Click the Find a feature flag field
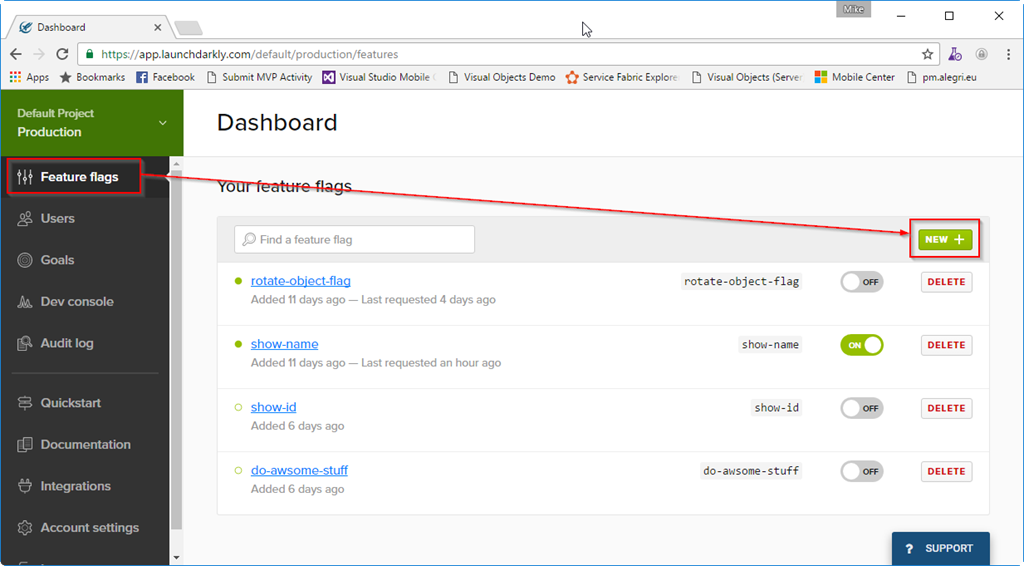This screenshot has width=1024, height=566. [355, 240]
